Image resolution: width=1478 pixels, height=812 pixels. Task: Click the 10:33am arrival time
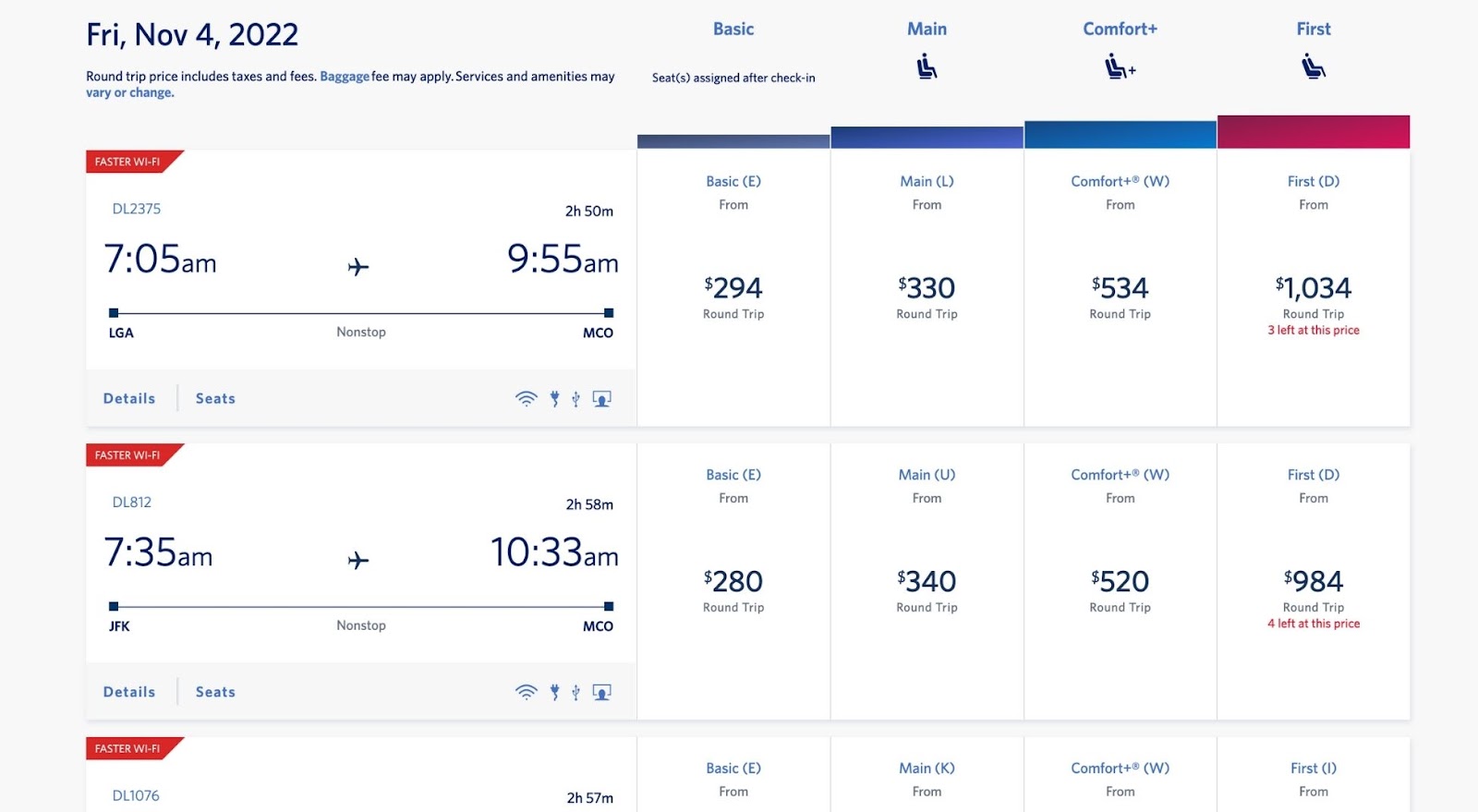[554, 552]
